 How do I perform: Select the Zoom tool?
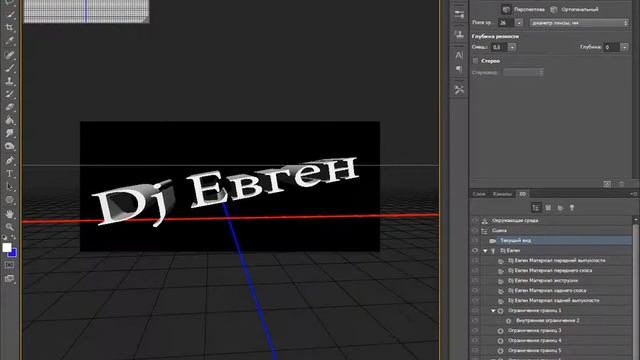[9, 227]
